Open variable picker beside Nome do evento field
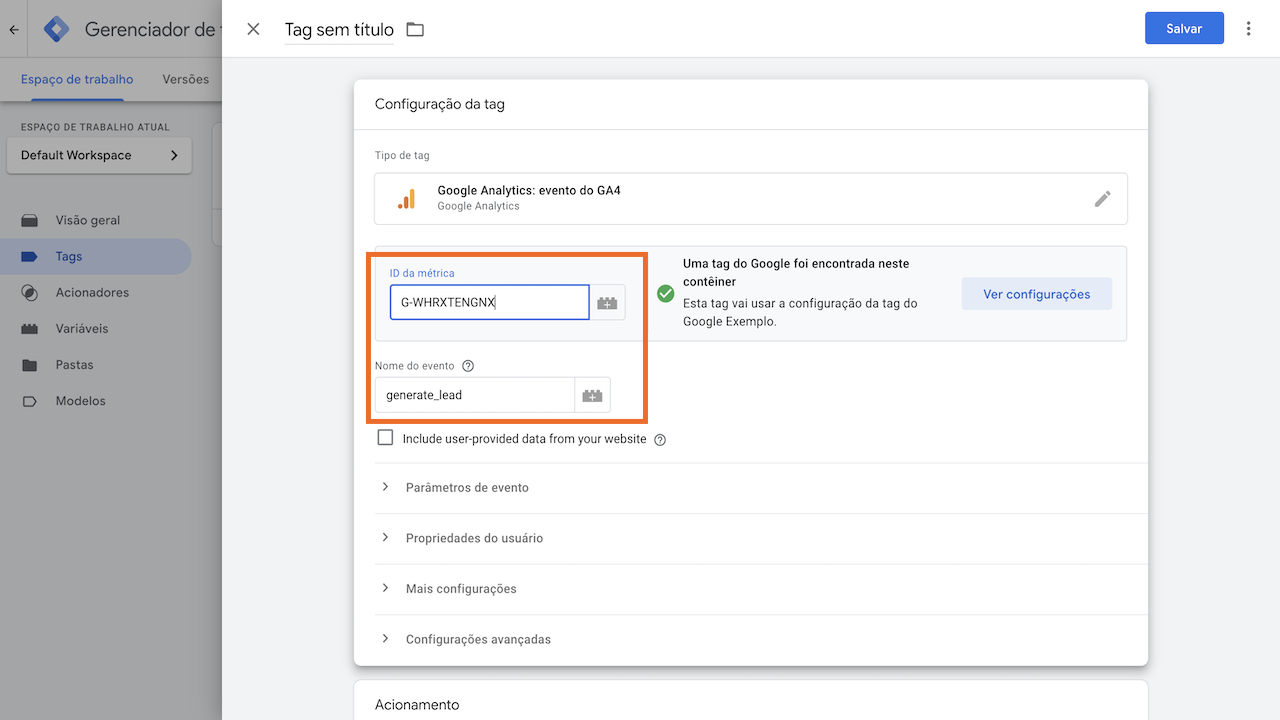 click(592, 394)
